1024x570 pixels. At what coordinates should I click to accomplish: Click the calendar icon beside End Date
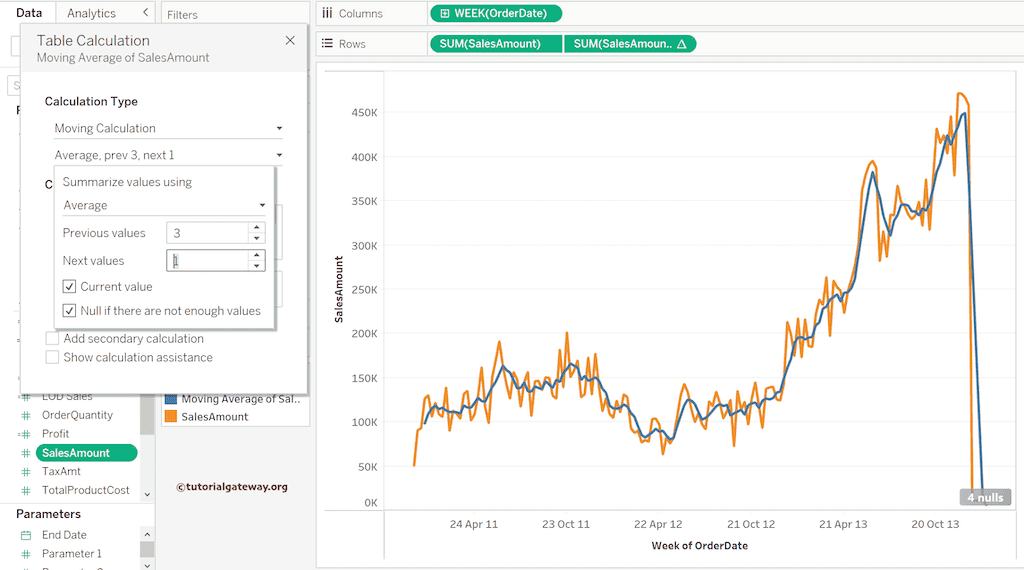pyautogui.click(x=26, y=535)
